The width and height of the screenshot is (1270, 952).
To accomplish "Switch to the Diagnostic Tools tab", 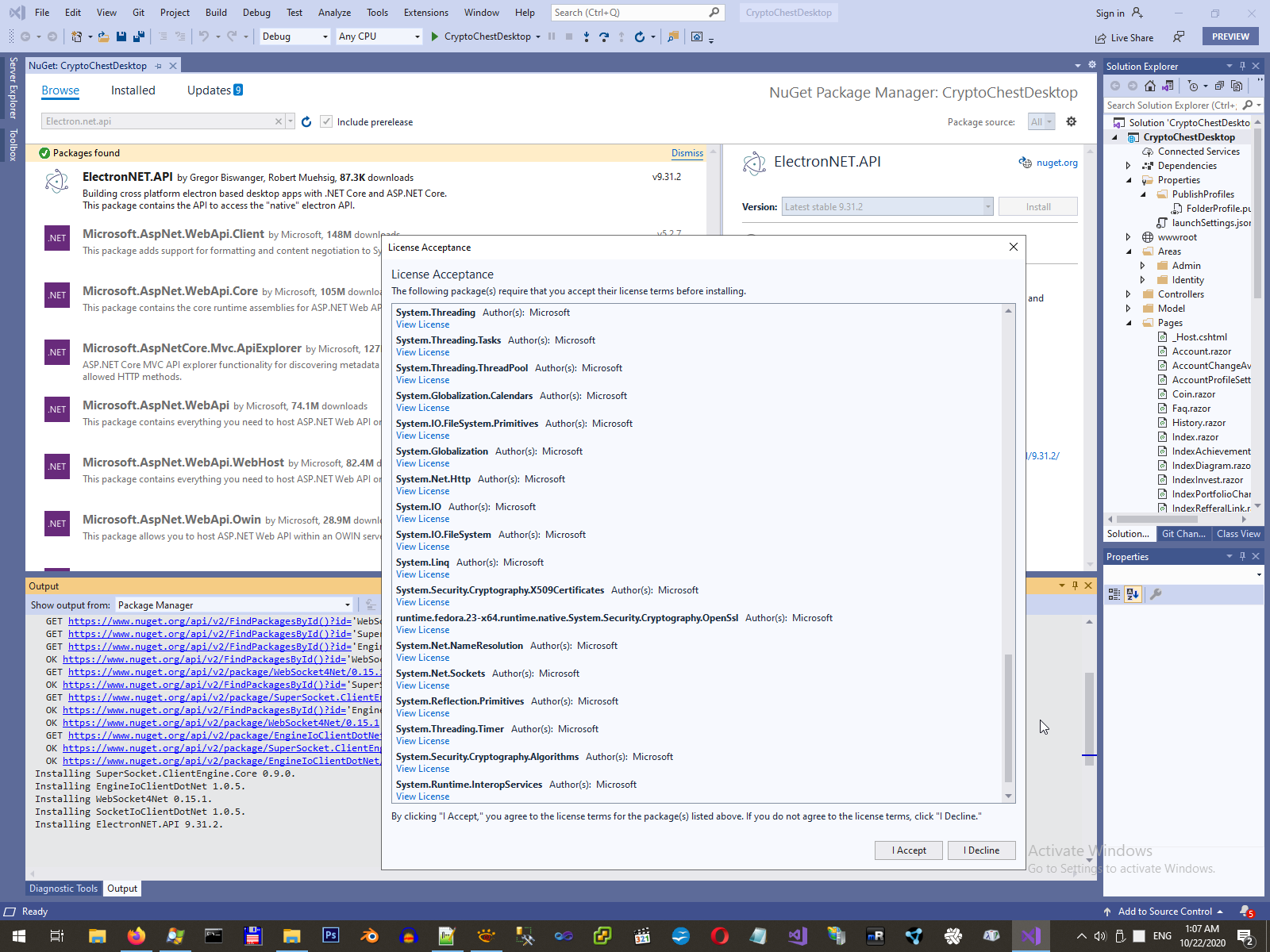I will click(x=63, y=889).
